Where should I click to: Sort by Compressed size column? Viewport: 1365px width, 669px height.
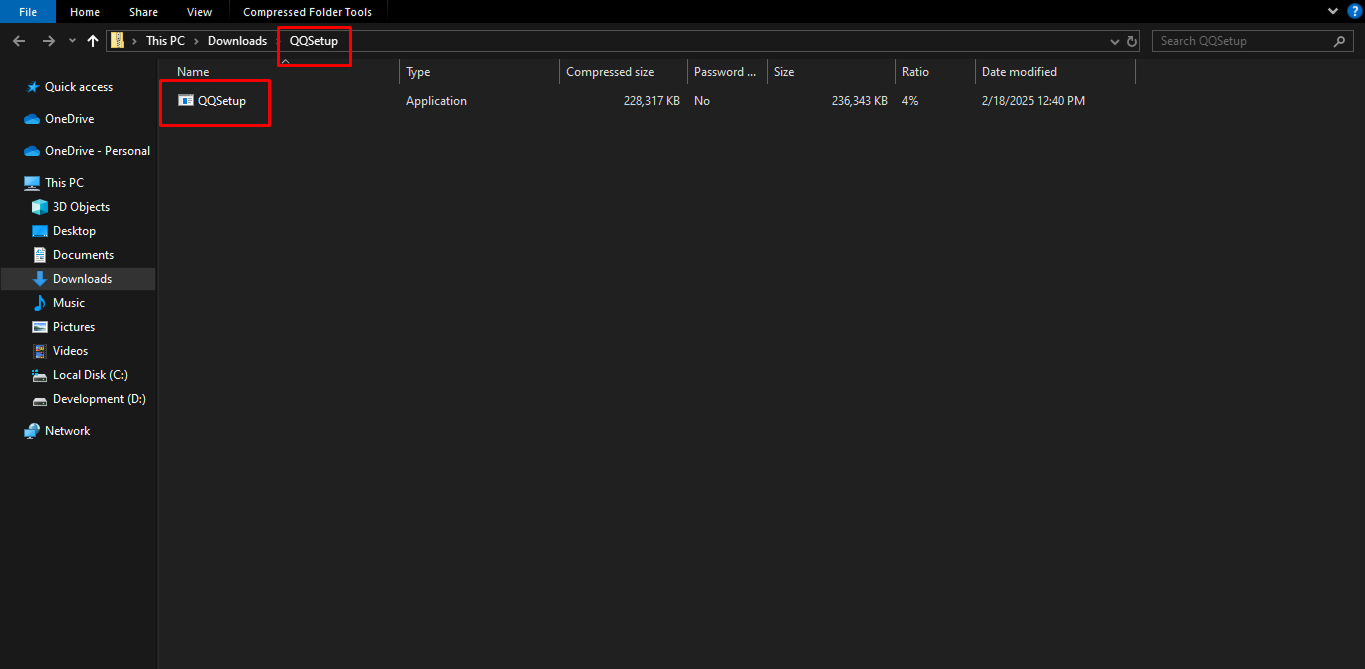(x=610, y=72)
